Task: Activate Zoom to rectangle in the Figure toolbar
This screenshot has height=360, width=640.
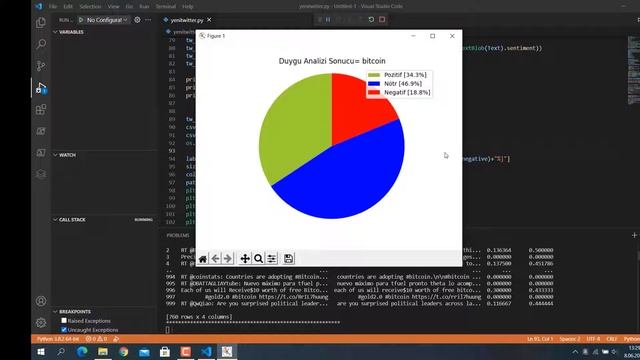Action: [258, 259]
